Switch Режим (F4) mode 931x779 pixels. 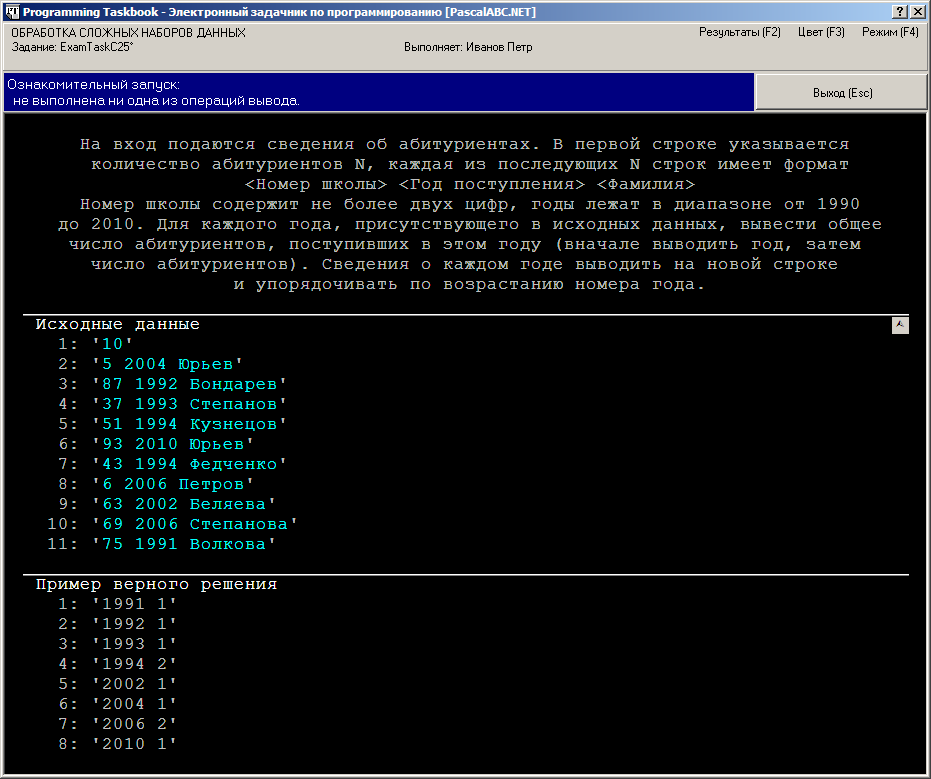pyautogui.click(x=890, y=32)
